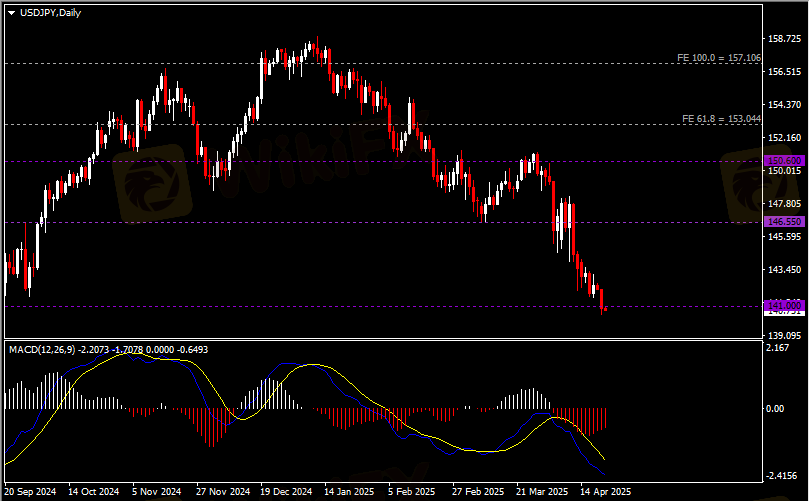Select the 27 Feb 2025 date label
Screen dimensions: 809x501
click(x=478, y=492)
